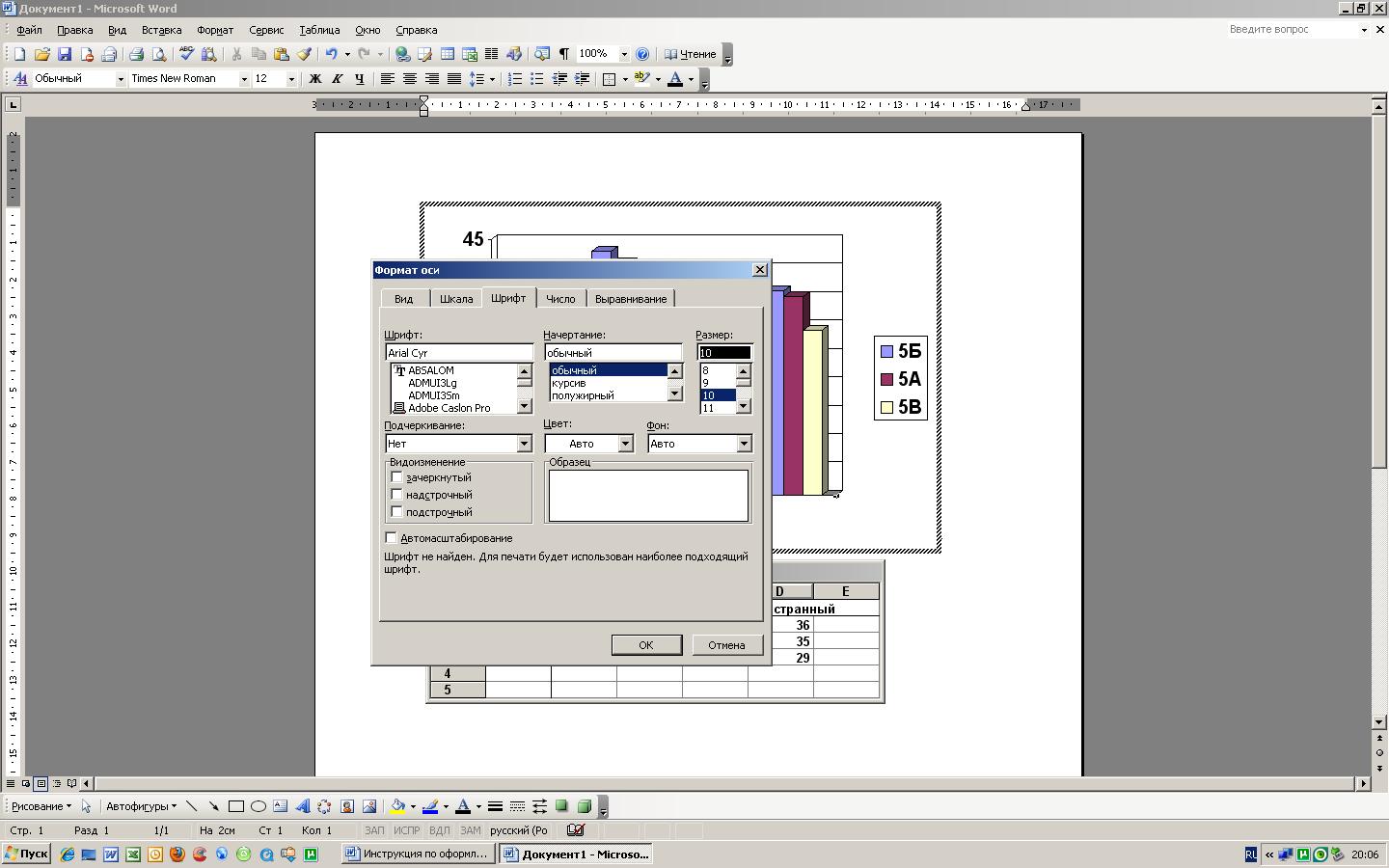
Task: Click the 3-D style icon on drawing toolbar
Action: click(x=584, y=806)
